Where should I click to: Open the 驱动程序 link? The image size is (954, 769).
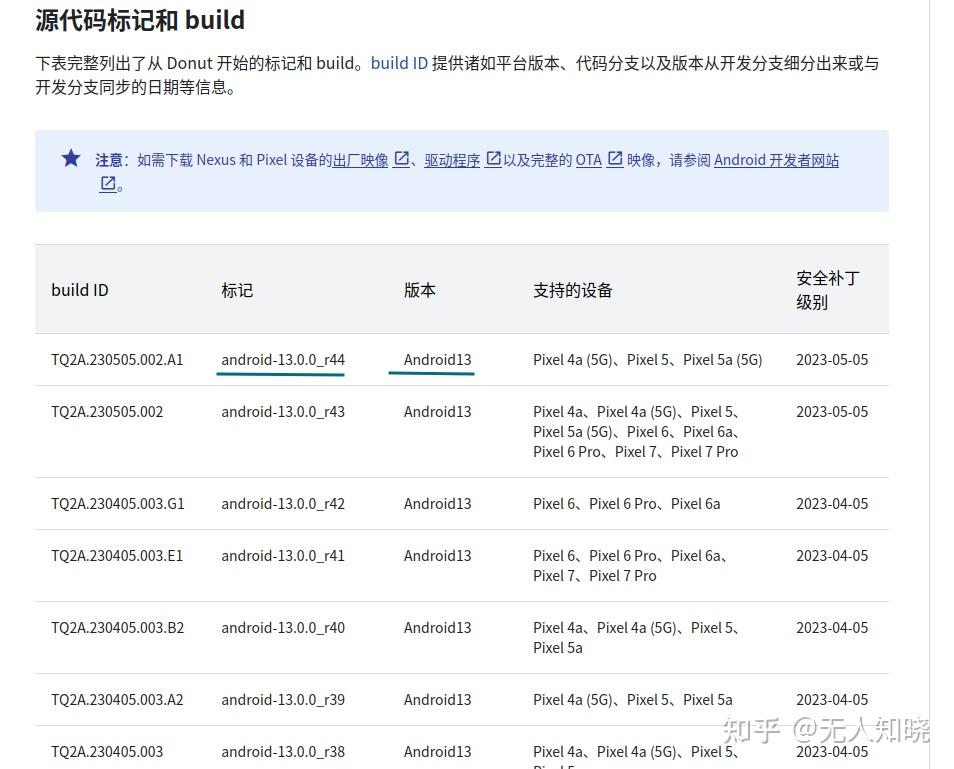coord(452,160)
